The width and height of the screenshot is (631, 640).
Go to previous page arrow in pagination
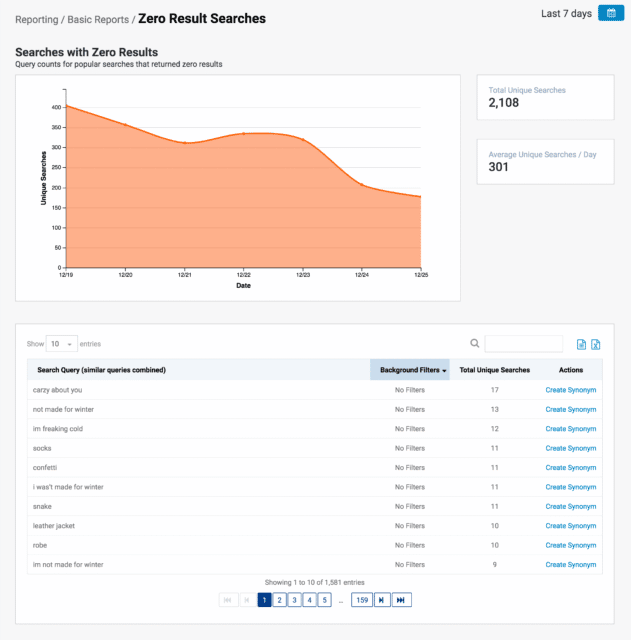click(x=247, y=600)
